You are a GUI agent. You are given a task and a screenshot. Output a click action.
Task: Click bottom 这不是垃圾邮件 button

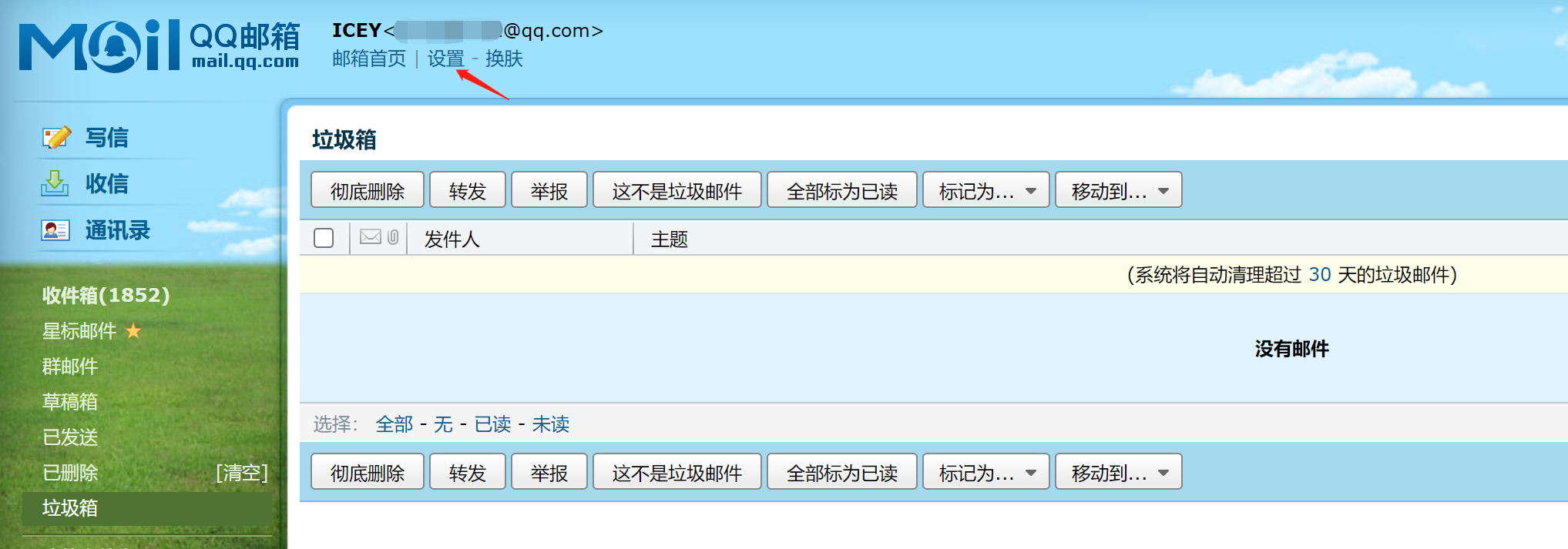[x=677, y=472]
